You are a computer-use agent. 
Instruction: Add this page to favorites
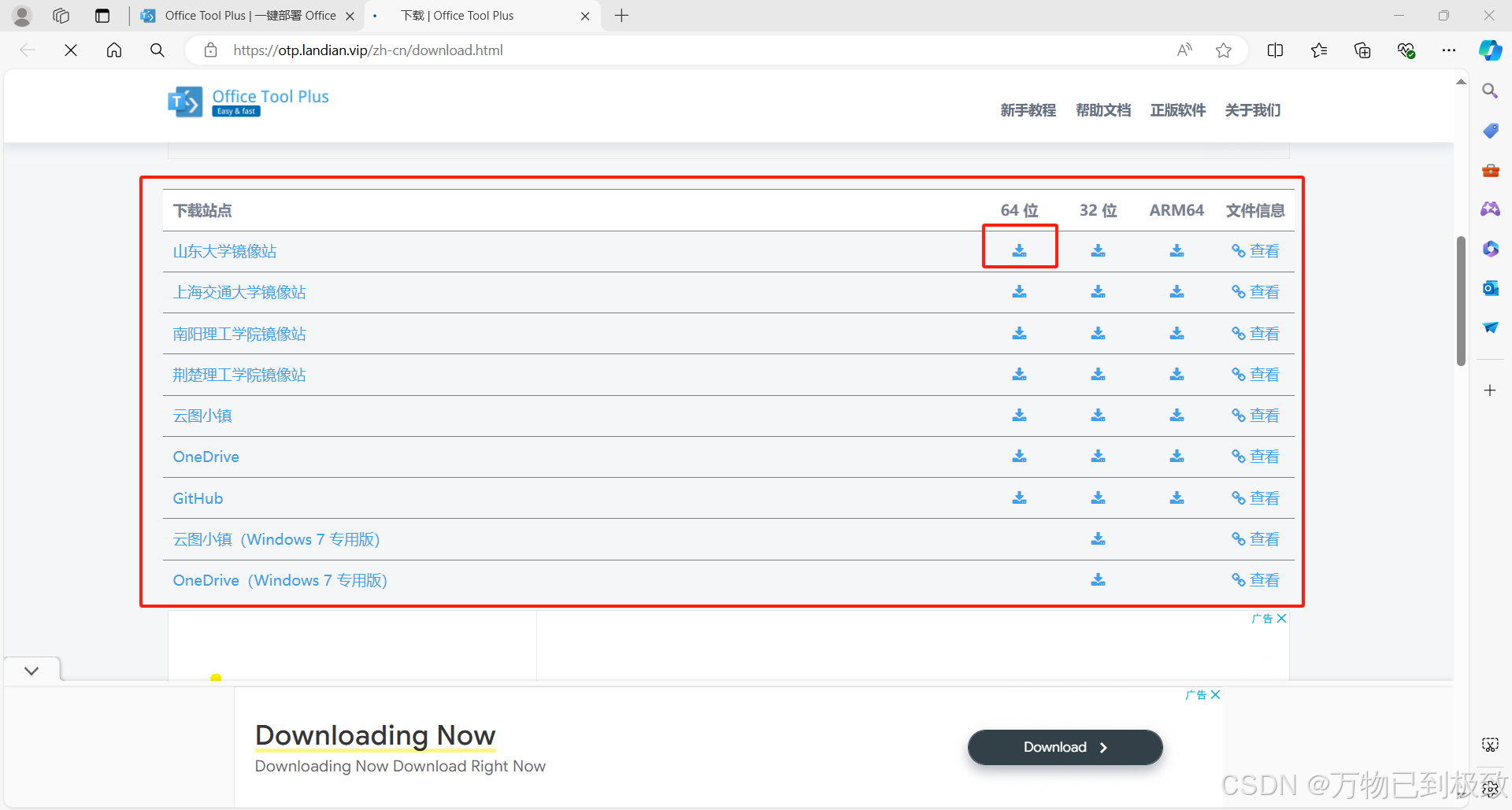(1223, 50)
